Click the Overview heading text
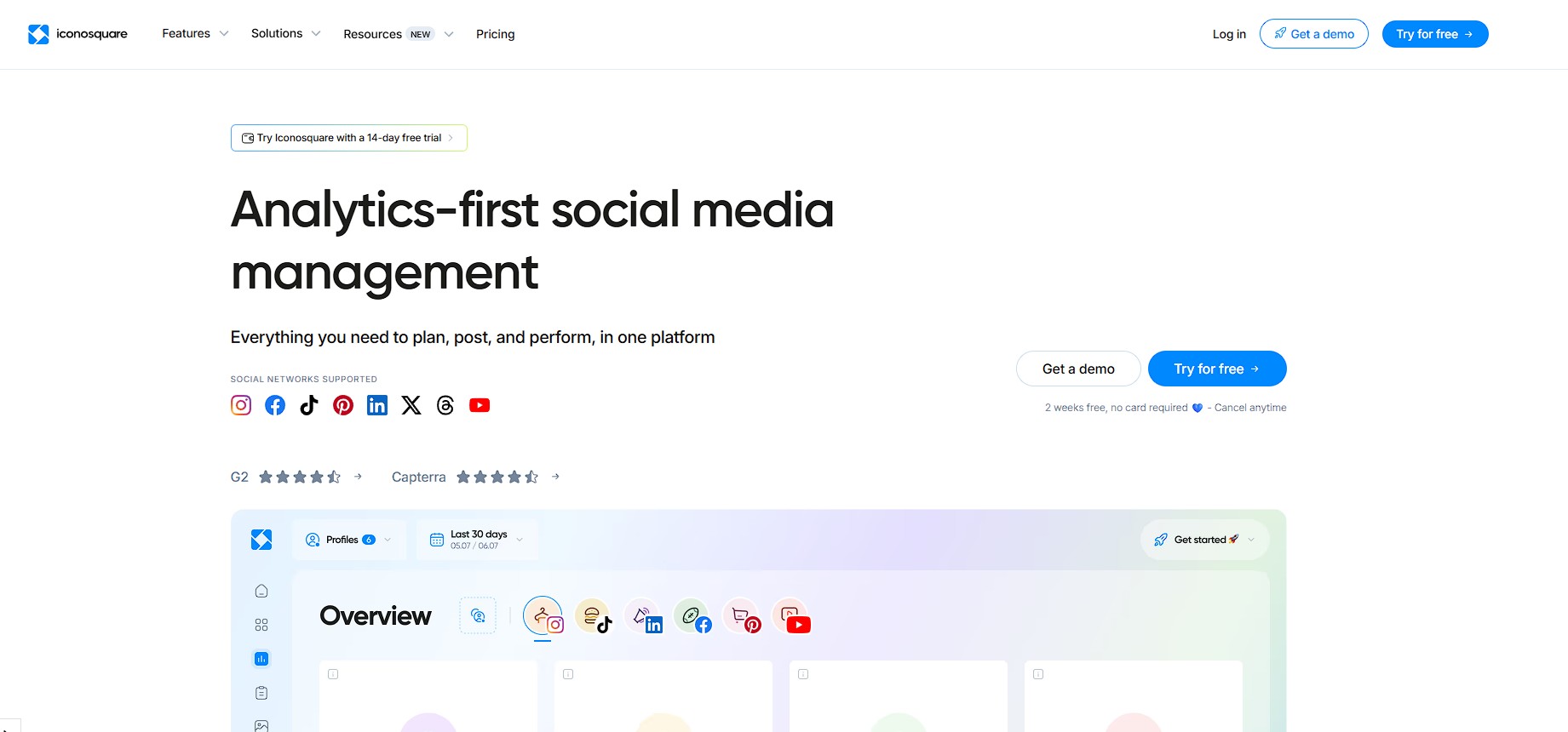The height and width of the screenshot is (732, 1568). (376, 615)
